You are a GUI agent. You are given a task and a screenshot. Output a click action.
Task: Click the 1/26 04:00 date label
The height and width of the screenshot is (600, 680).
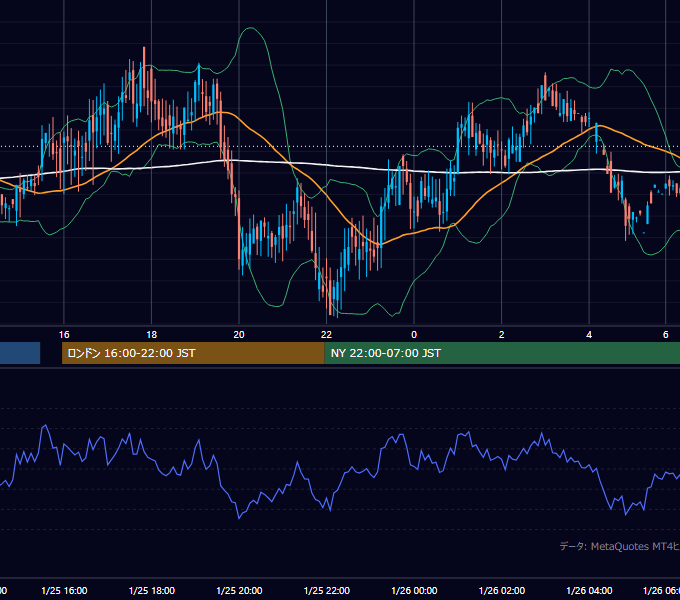point(589,590)
